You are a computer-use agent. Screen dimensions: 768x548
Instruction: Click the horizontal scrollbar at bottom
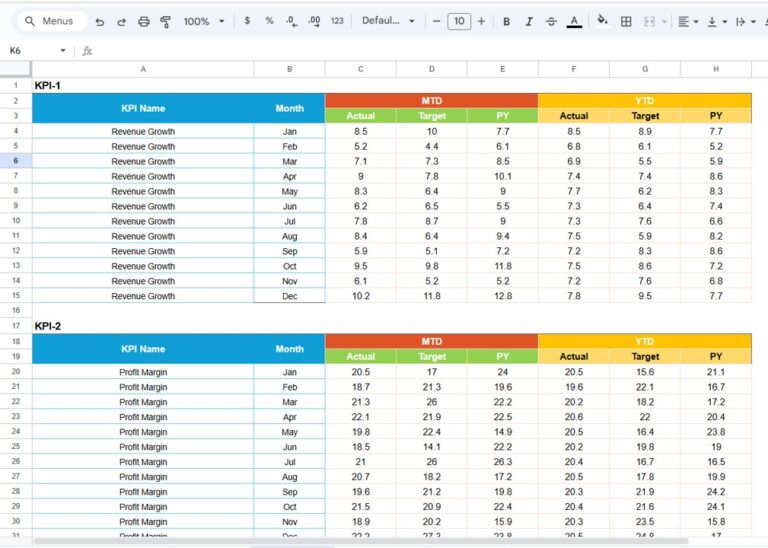click(x=361, y=541)
